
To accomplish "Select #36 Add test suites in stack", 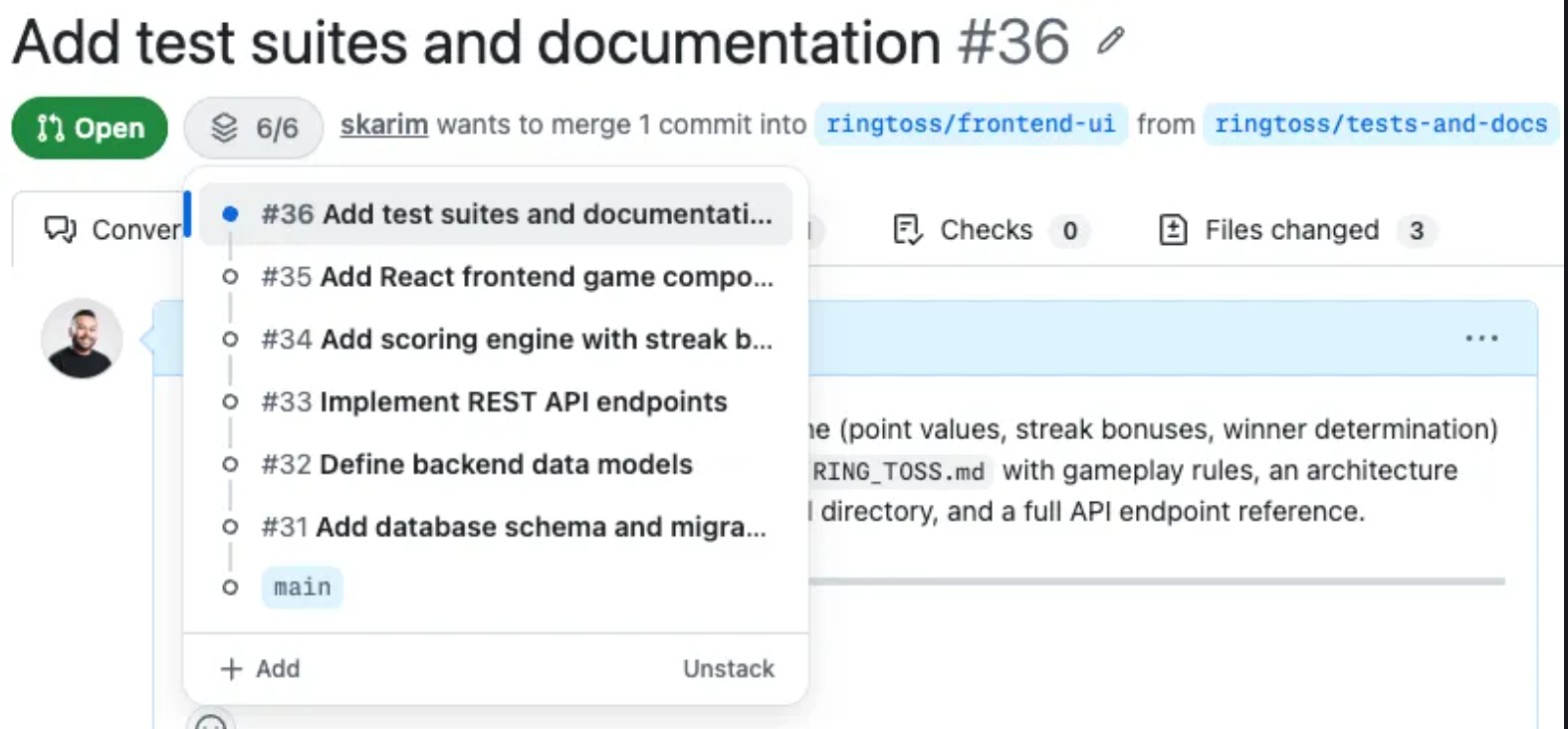I will point(516,214).
